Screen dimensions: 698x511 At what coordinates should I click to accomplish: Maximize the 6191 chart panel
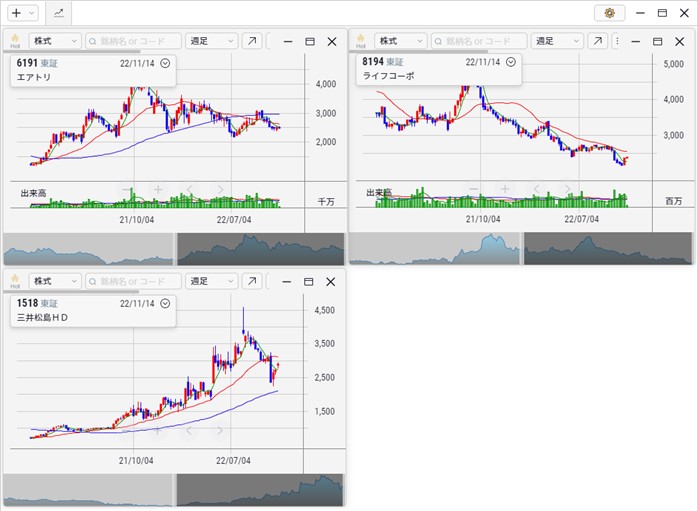(x=310, y=41)
